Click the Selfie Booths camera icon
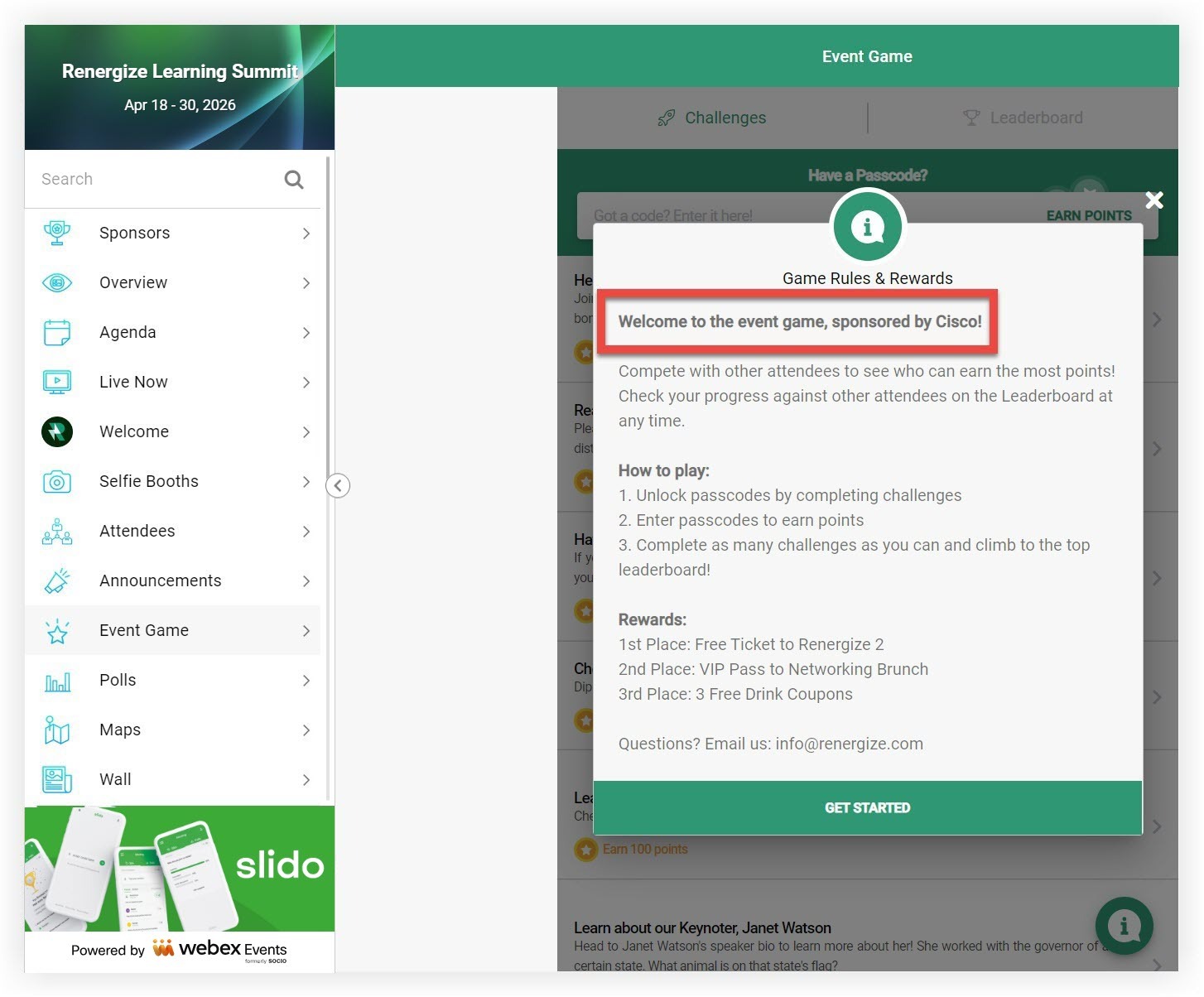 coord(57,481)
